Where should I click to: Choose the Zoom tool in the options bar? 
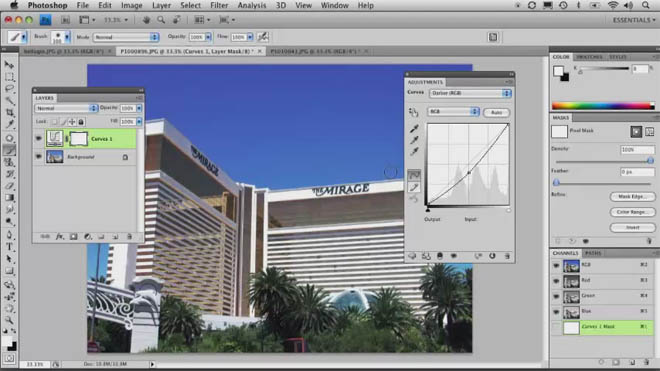pos(161,20)
